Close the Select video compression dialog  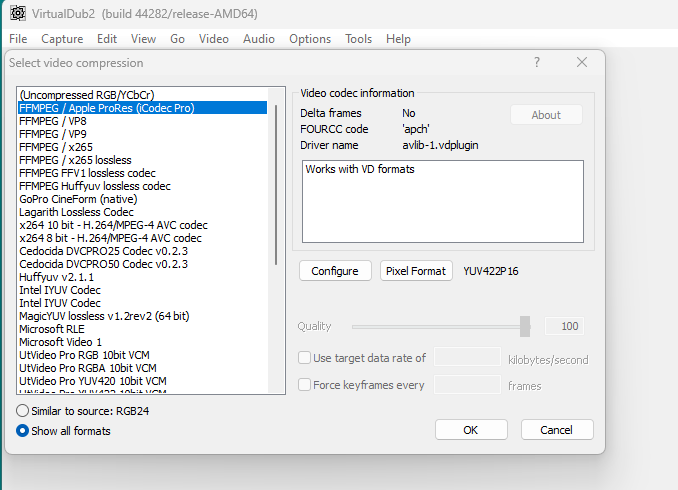coord(582,62)
